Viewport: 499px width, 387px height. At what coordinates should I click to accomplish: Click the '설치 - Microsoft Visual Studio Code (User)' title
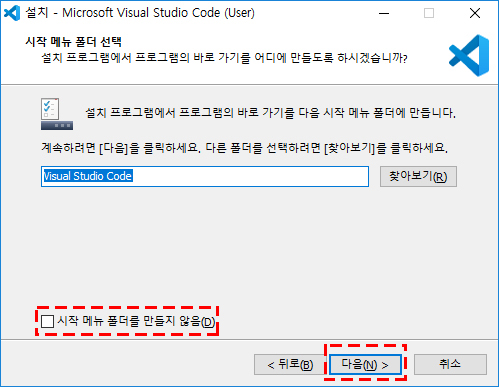coord(140,13)
